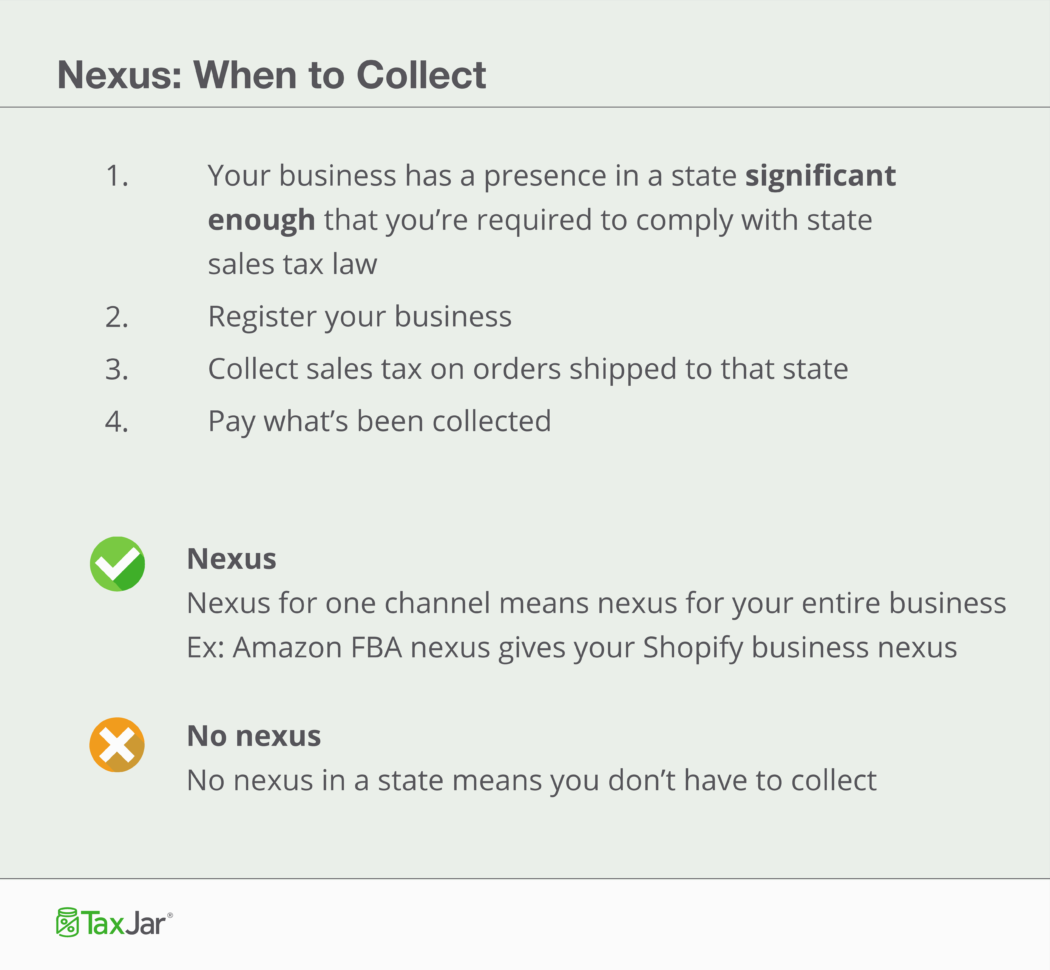Click the bold word 'enough'
Image resolution: width=1050 pixels, height=970 pixels.
click(x=261, y=220)
